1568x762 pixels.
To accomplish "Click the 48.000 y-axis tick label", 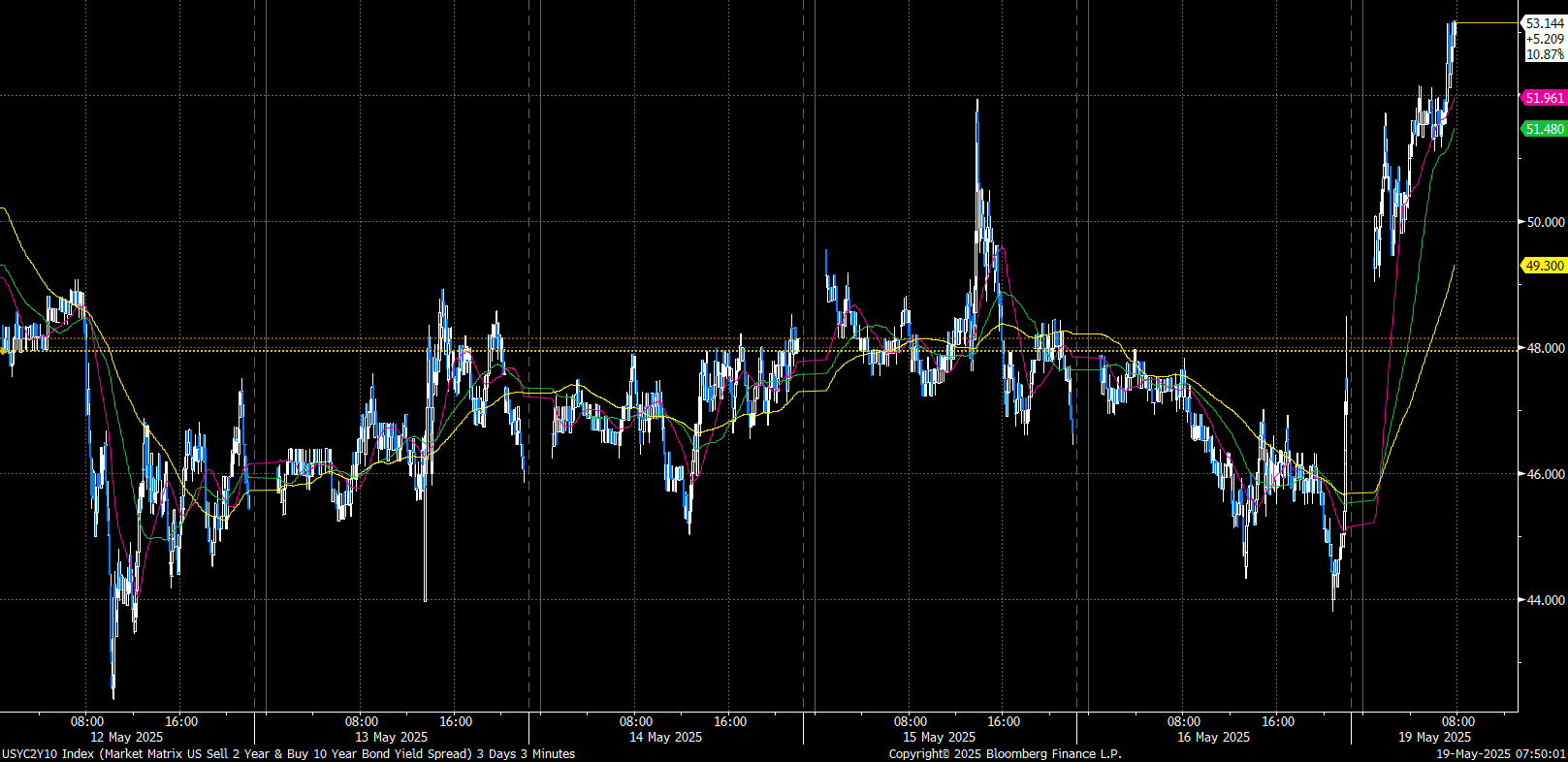I will pos(1546,348).
